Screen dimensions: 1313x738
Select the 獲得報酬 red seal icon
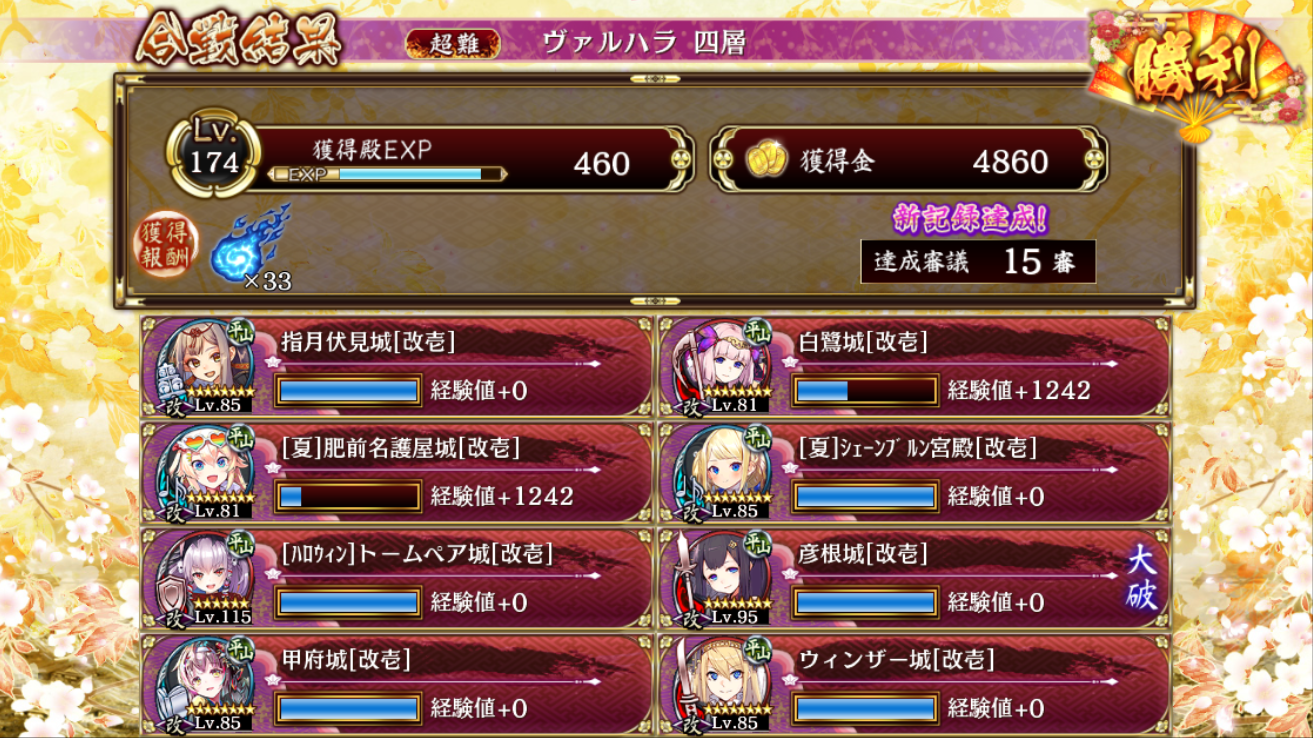click(167, 245)
